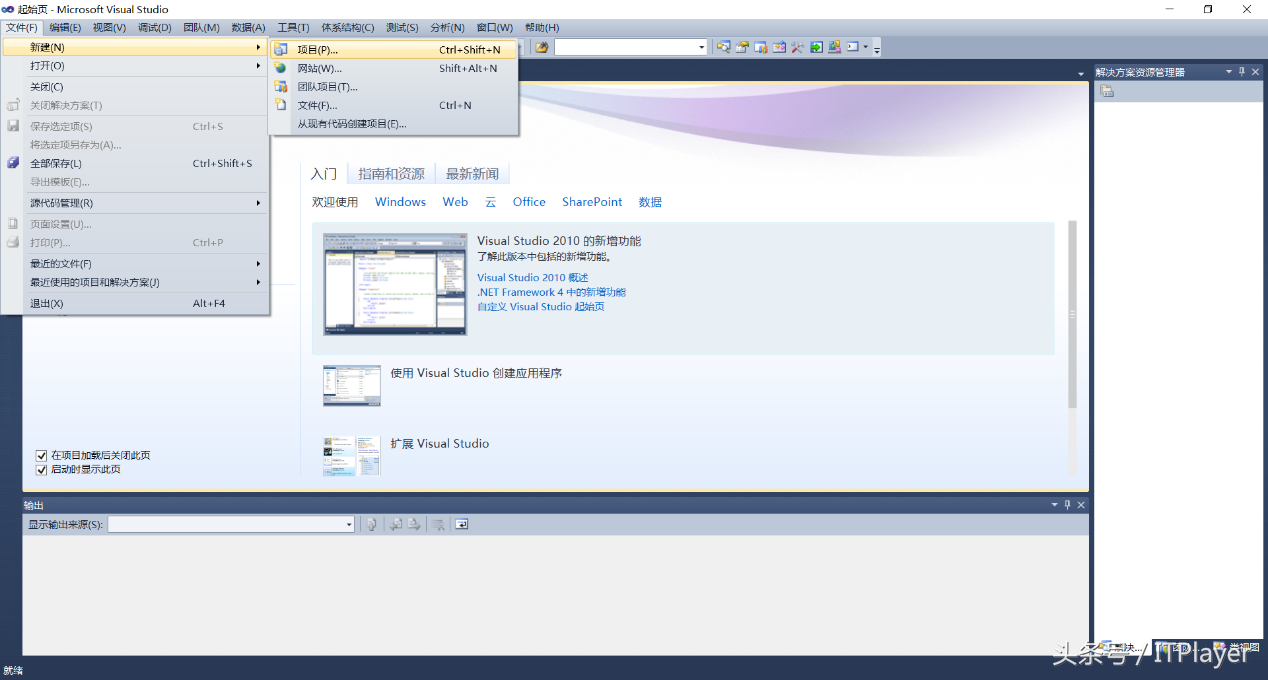
Task: Open the Tools (工具) menu
Action: coord(293,27)
